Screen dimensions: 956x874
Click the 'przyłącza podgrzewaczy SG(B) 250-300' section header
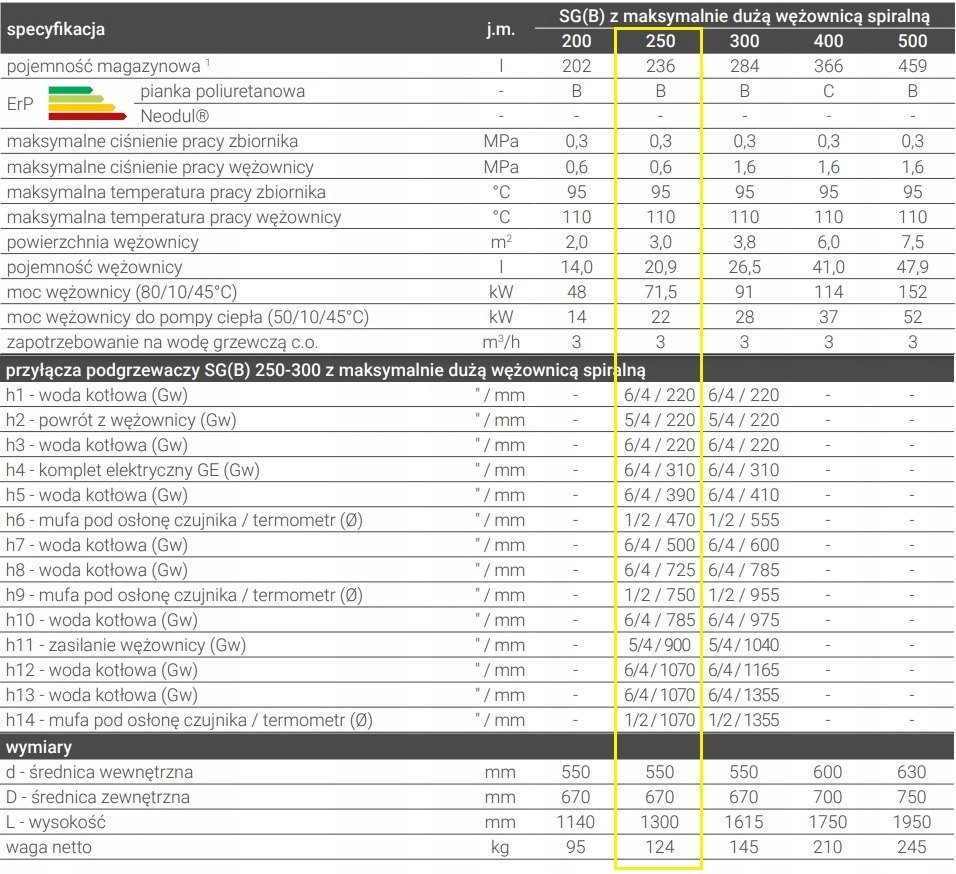(326, 370)
